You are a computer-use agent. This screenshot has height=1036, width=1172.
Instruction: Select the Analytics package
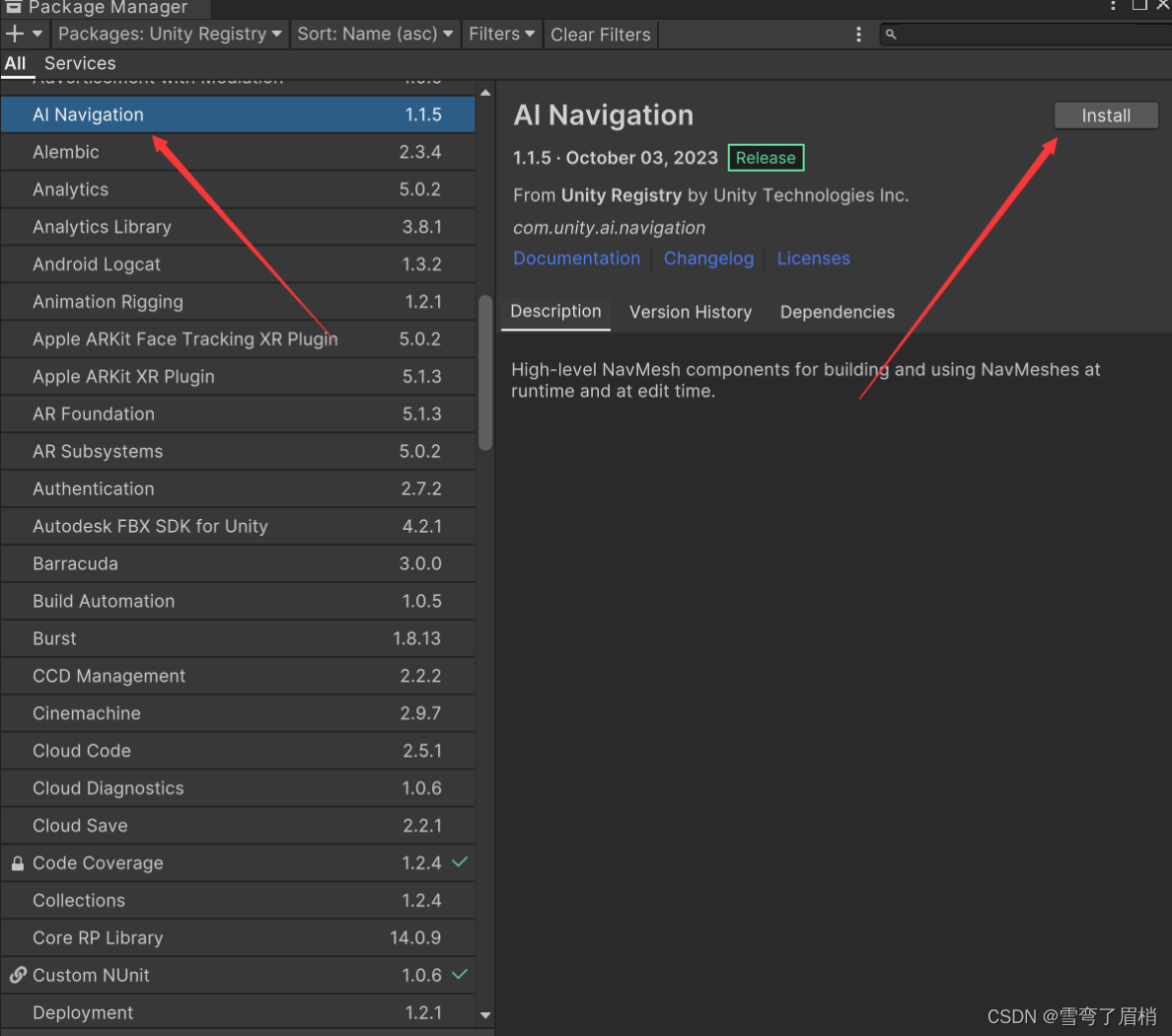[238, 189]
